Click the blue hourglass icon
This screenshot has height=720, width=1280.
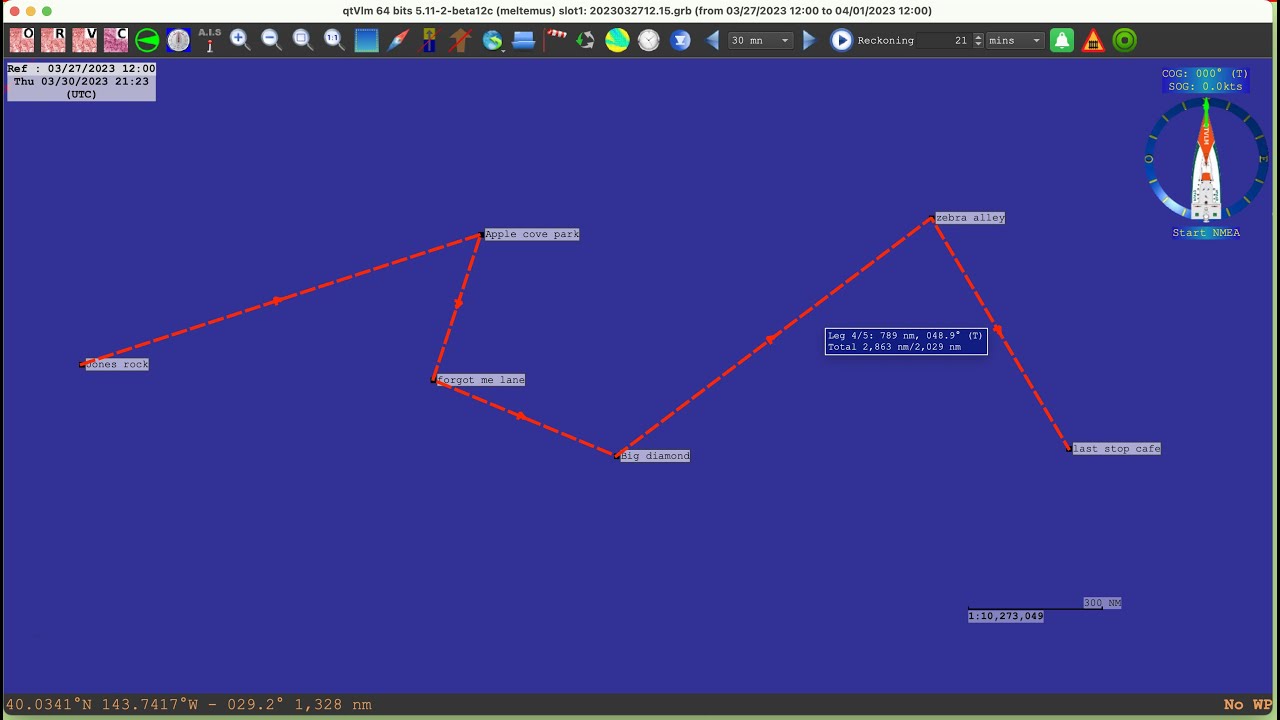tap(680, 40)
